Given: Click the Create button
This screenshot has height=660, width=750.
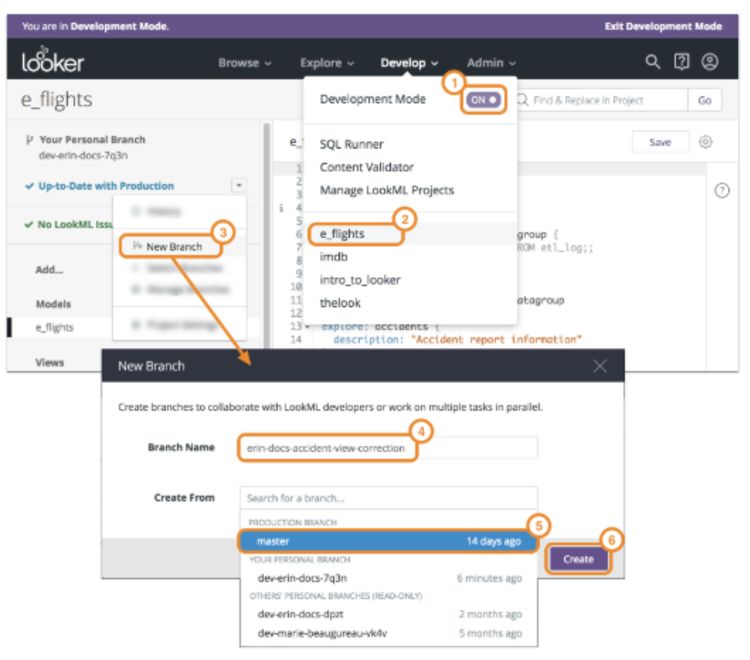Looking at the screenshot, I should 578,559.
